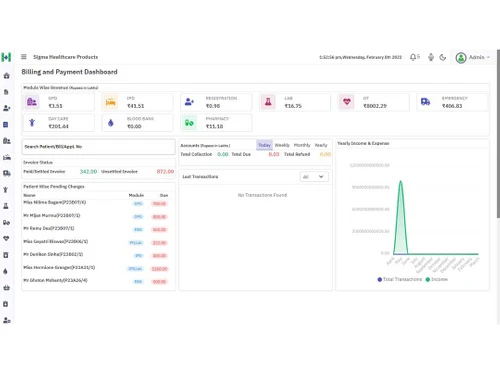
Task: Open the Admin account dropdown
Action: tap(473, 57)
